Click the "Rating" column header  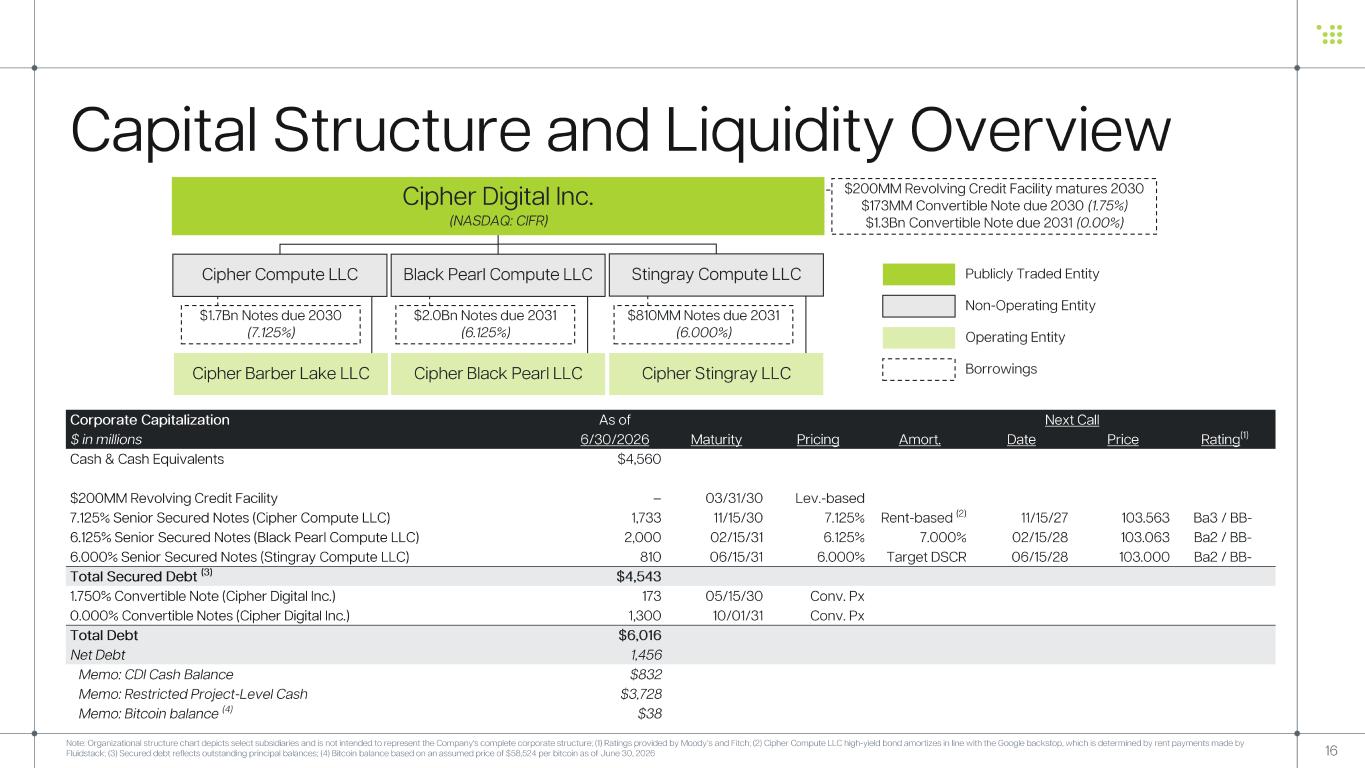pyautogui.click(x=1226, y=438)
